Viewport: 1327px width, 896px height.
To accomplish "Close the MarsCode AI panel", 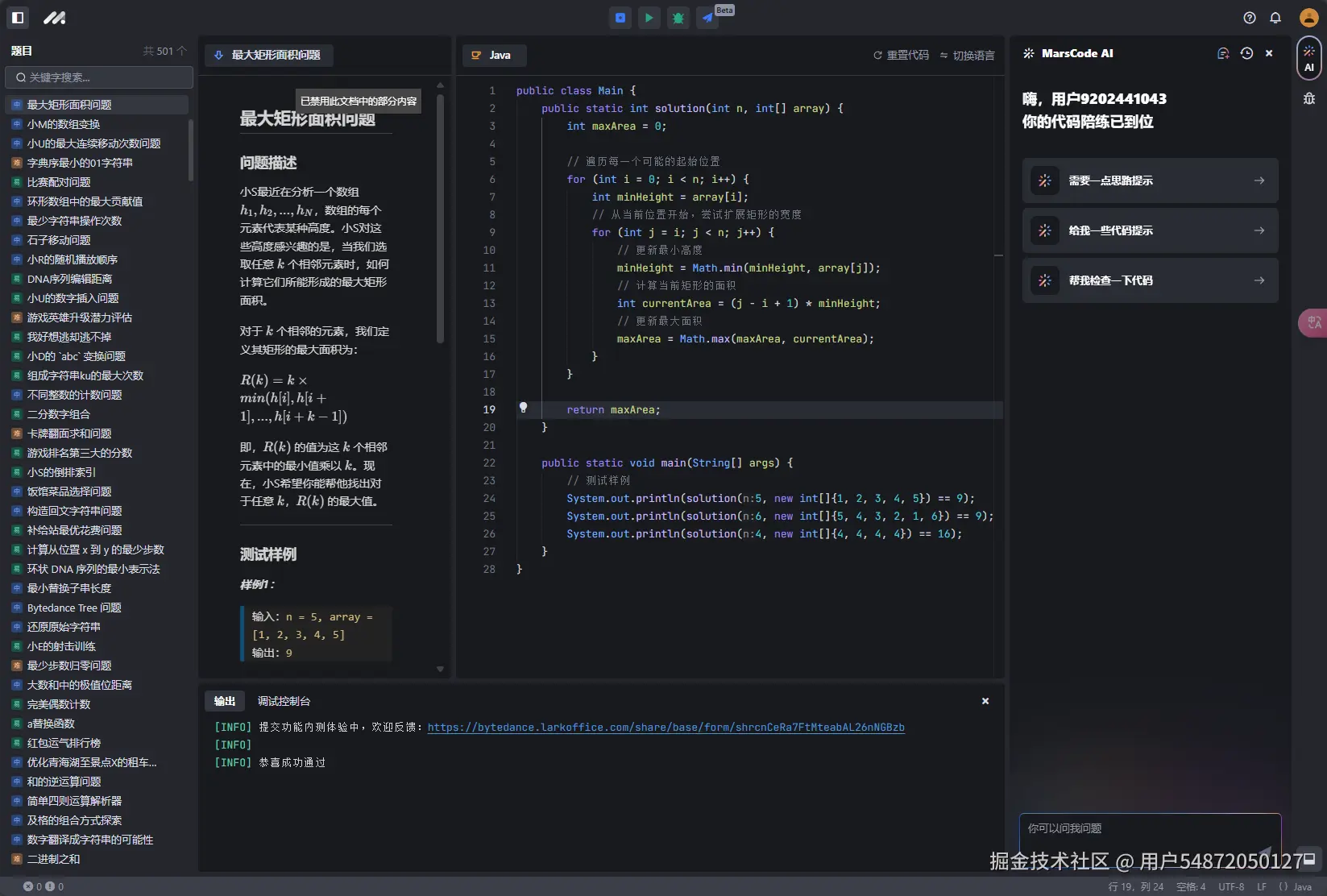I will point(1269,53).
